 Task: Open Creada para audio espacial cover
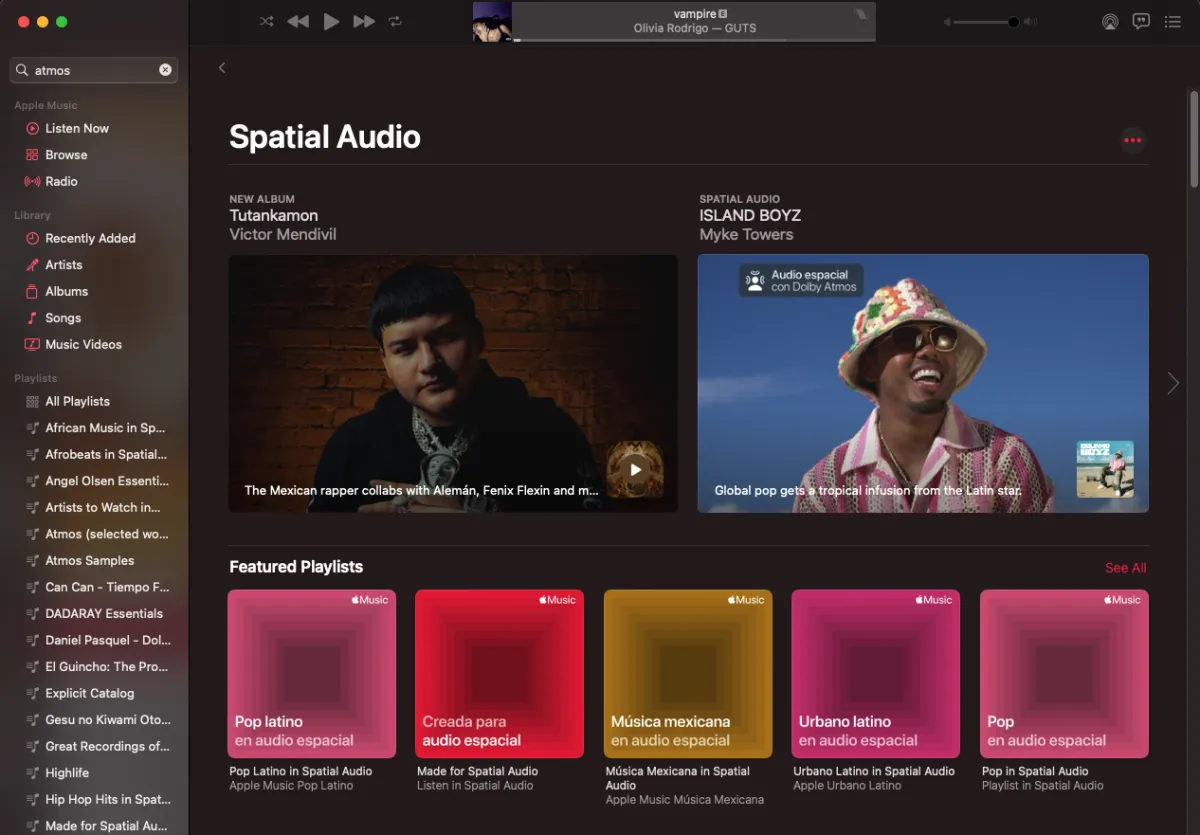500,674
